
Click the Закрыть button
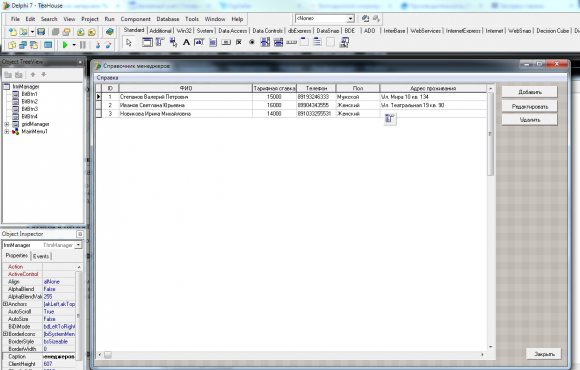544,354
